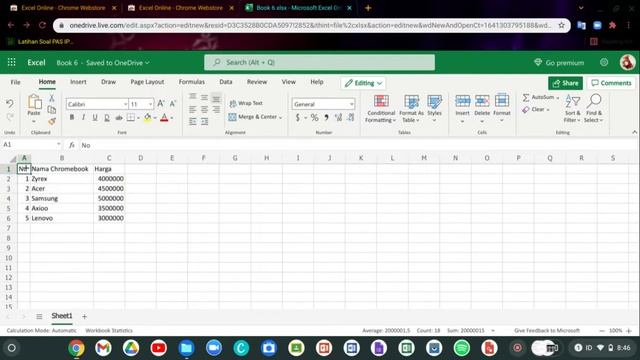Click the Copy icon in Clipboard group
640x360 pixels.
[52, 109]
